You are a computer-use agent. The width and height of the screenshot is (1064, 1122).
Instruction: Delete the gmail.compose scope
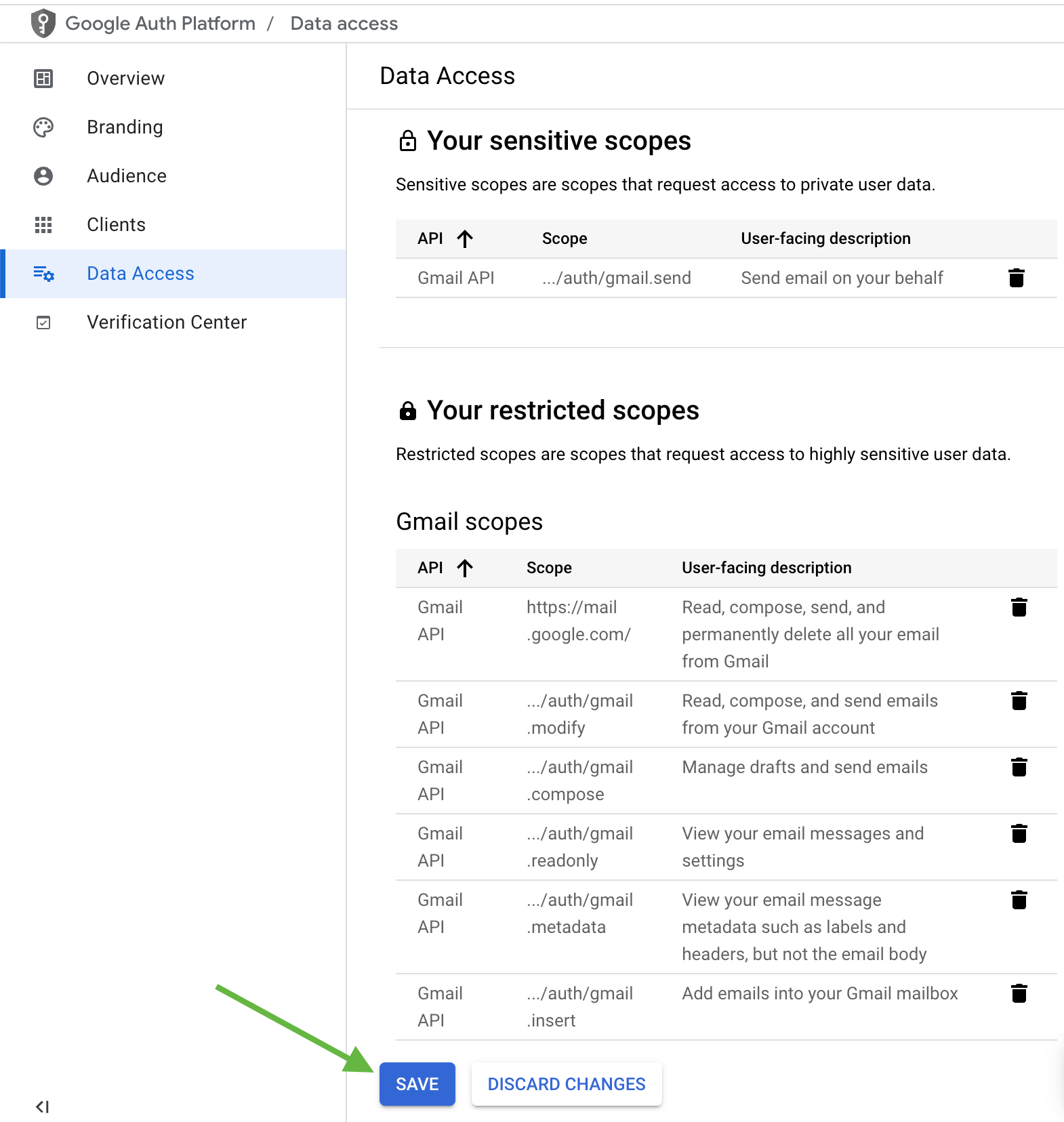(1019, 767)
